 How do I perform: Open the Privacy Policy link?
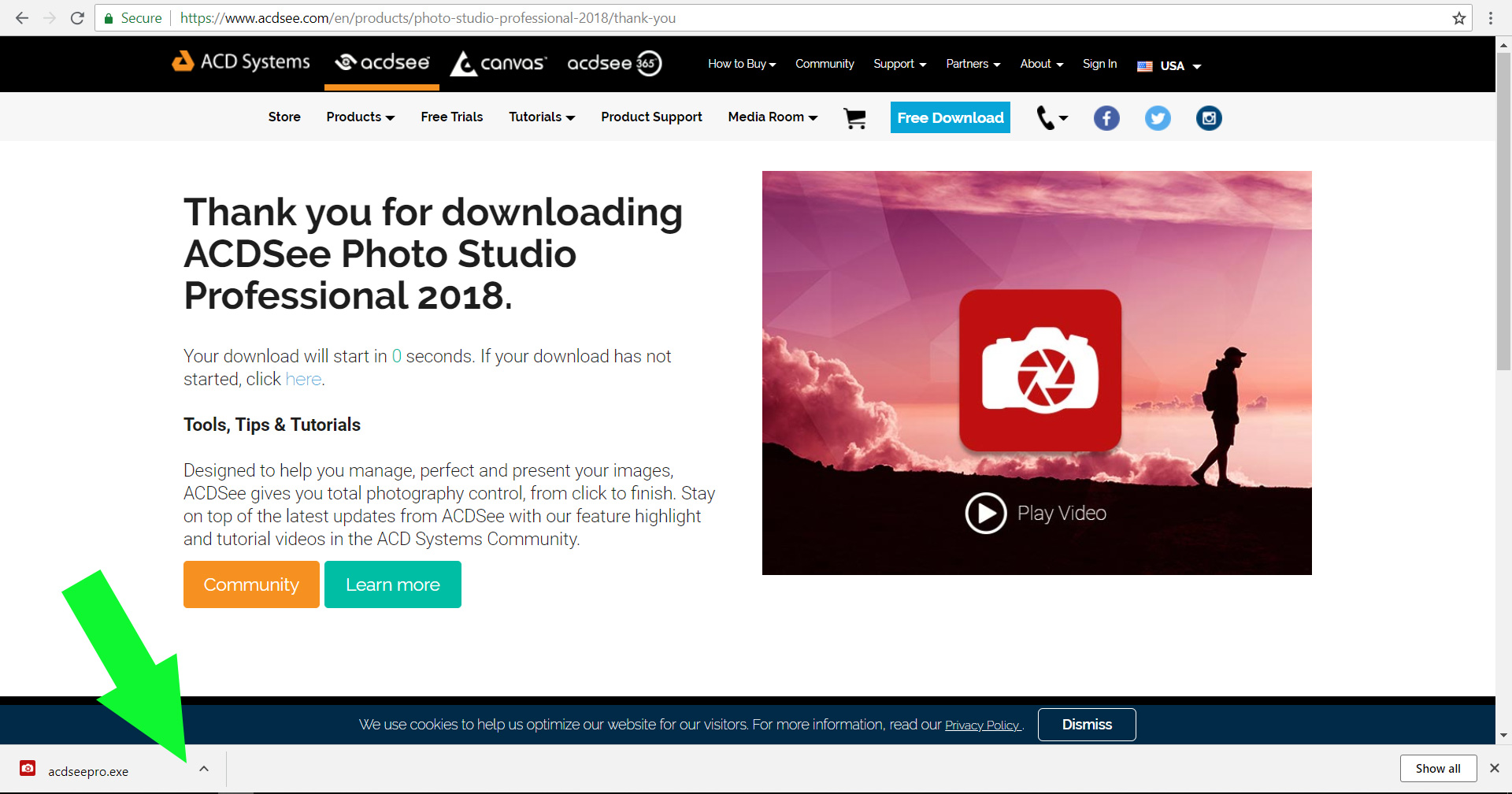tap(982, 725)
